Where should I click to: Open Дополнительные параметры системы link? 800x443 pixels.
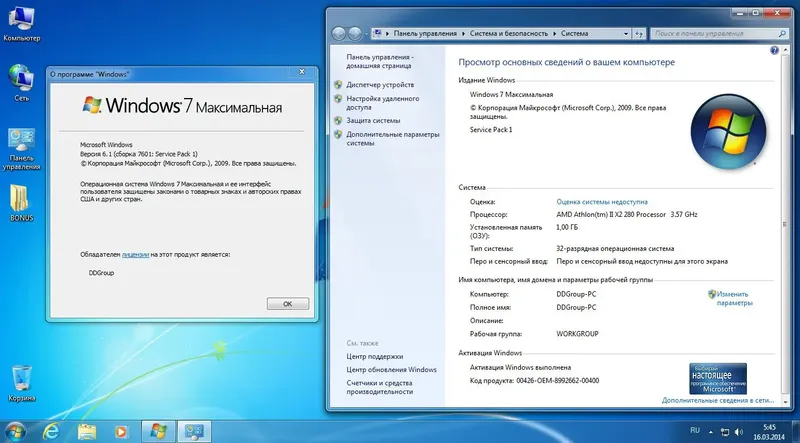pyautogui.click(x=392, y=139)
